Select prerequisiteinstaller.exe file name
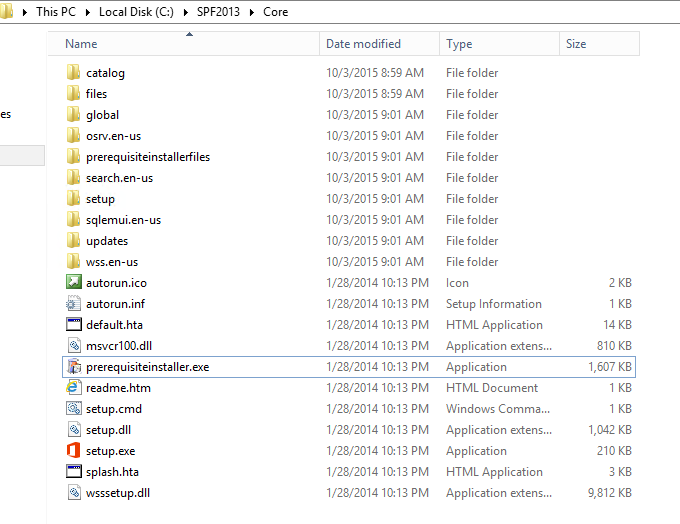 click(147, 367)
